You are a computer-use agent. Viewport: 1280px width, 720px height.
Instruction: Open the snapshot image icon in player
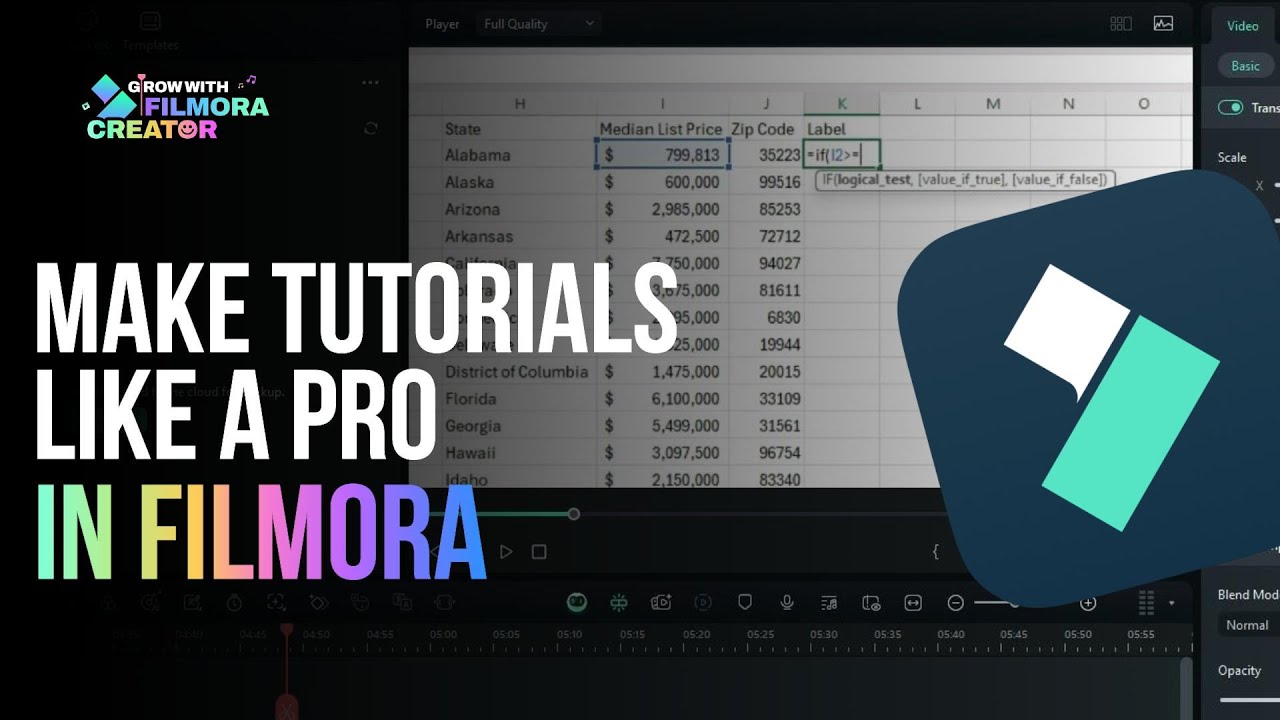(x=1163, y=24)
